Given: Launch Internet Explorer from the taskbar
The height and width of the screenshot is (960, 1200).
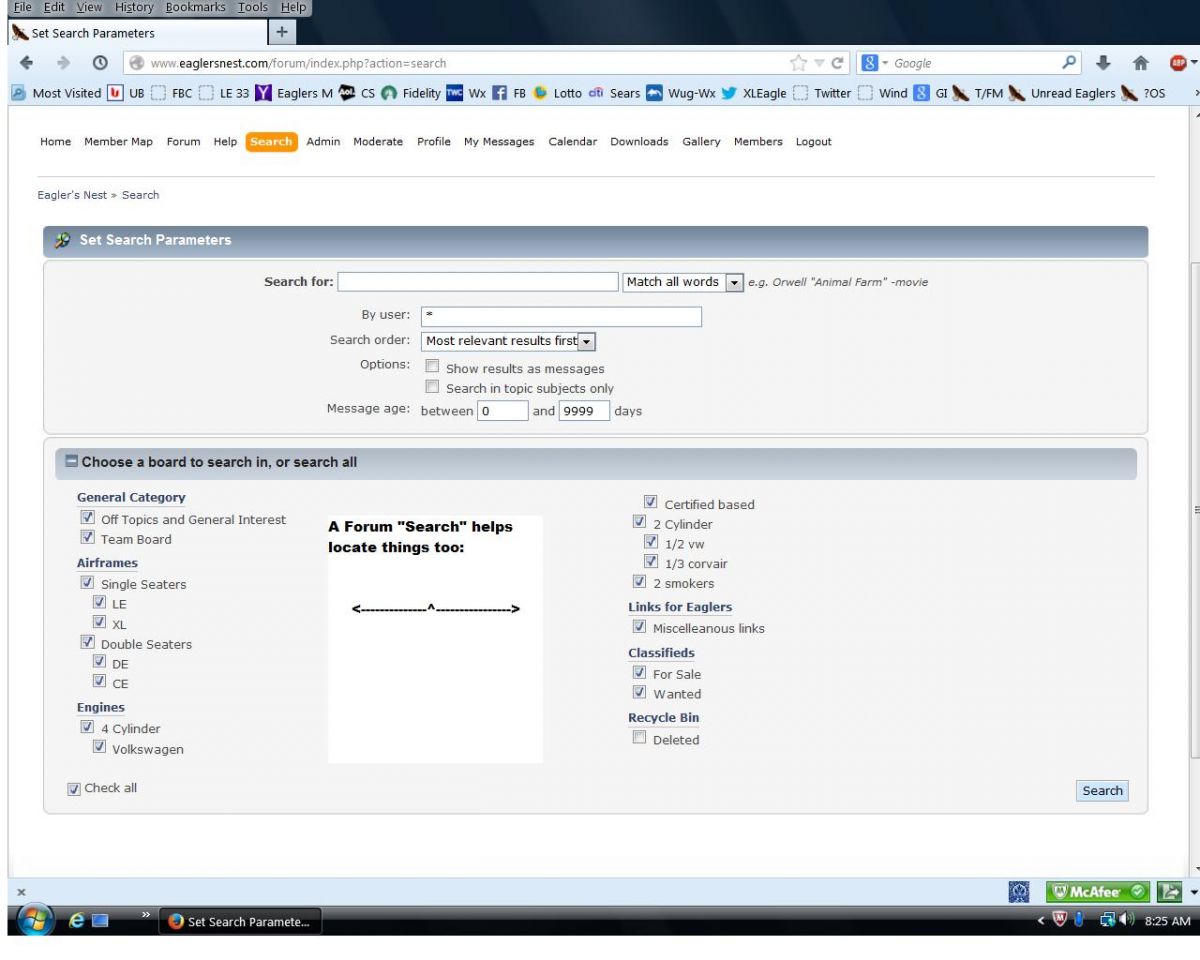Looking at the screenshot, I should pos(78,921).
